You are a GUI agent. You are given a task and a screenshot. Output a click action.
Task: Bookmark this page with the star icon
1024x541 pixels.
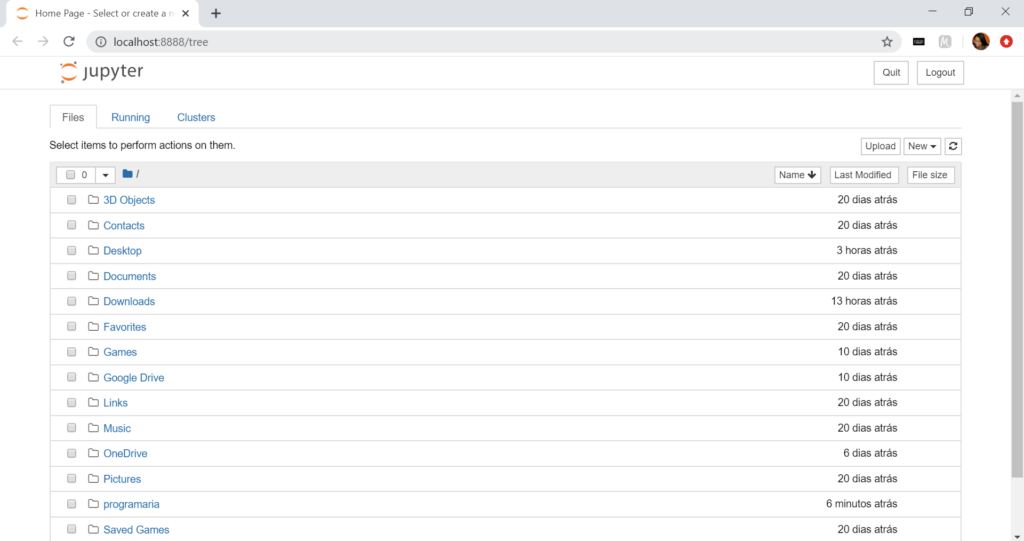(x=886, y=42)
